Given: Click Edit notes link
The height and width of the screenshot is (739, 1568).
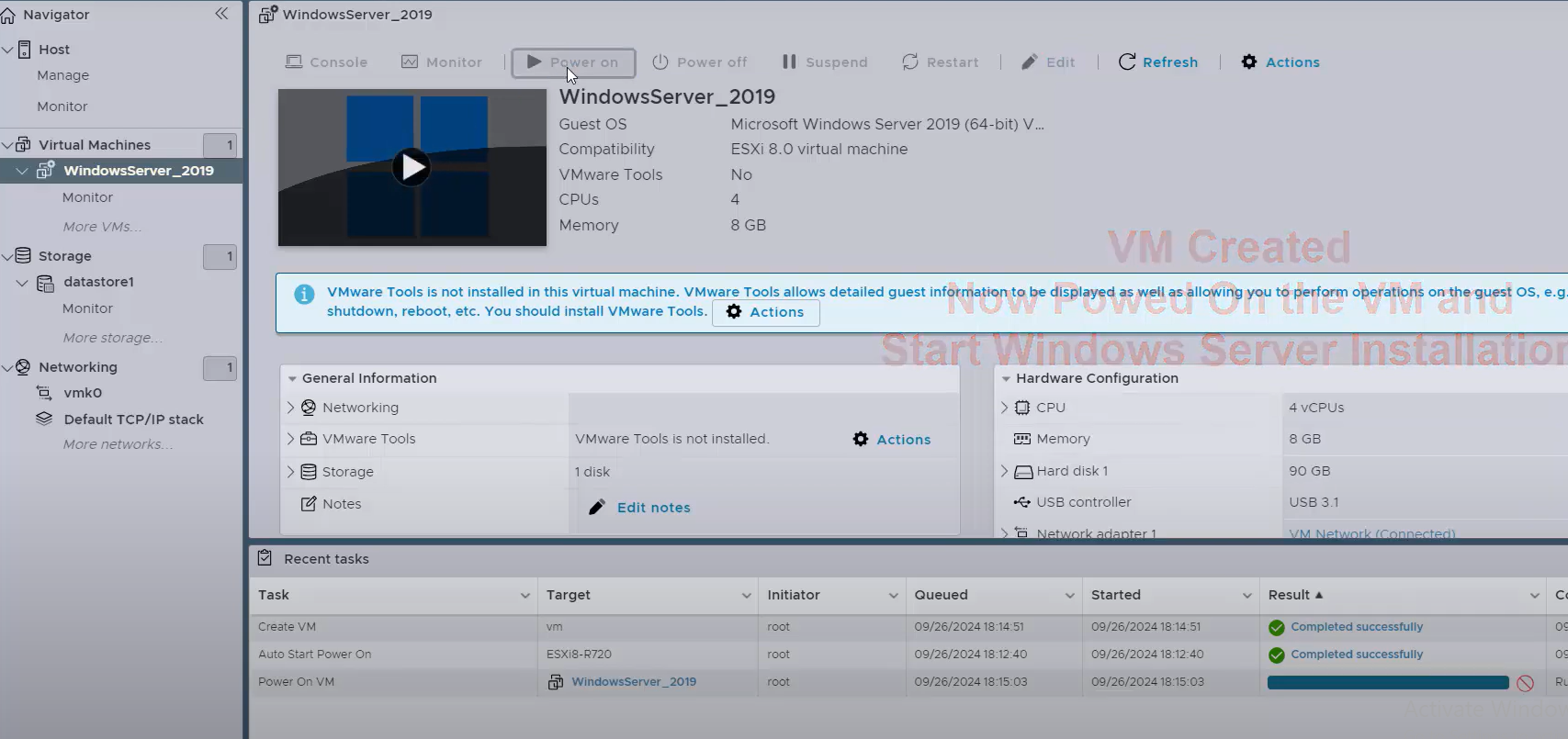Looking at the screenshot, I should (654, 508).
